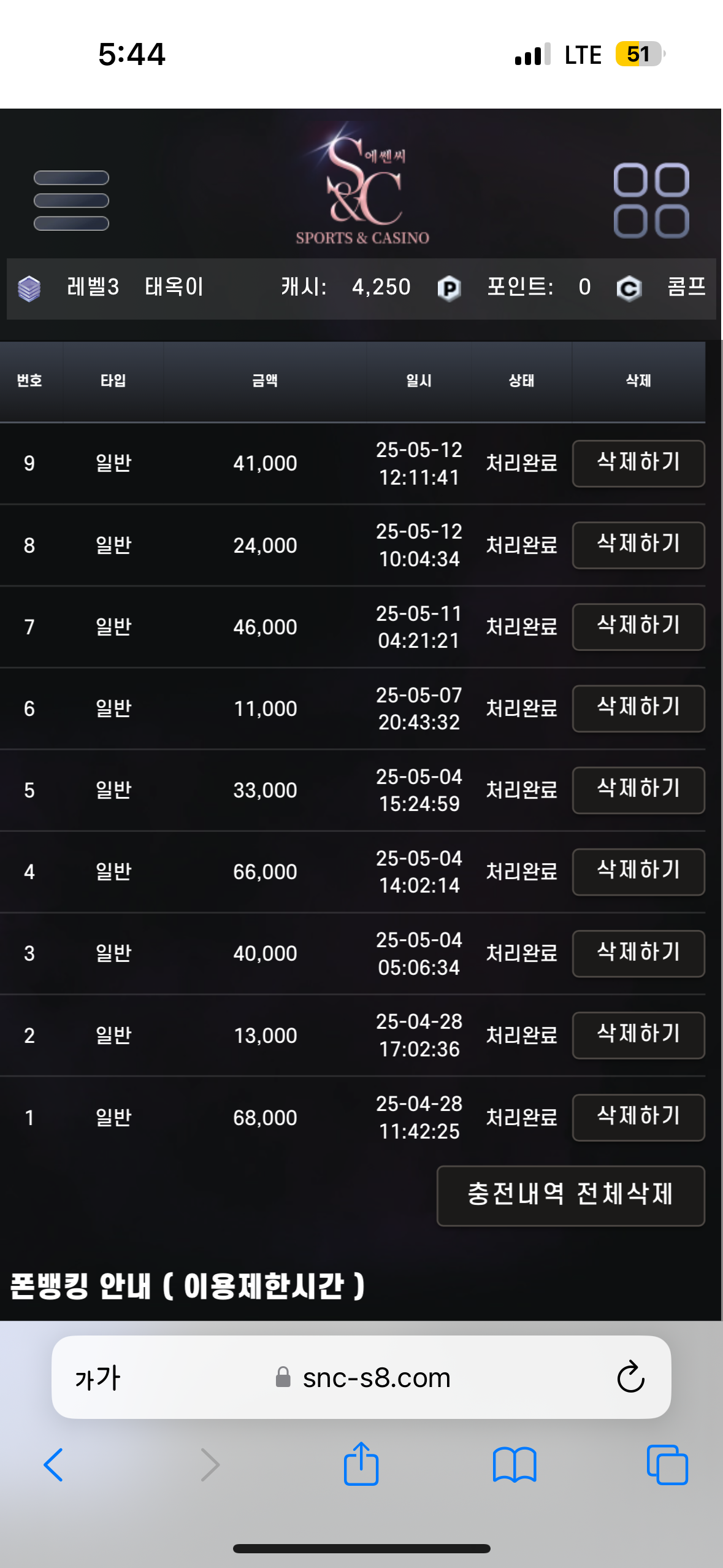Viewport: 723px width, 1568px height.
Task: Show open Safari tabs
Action: (x=667, y=1464)
